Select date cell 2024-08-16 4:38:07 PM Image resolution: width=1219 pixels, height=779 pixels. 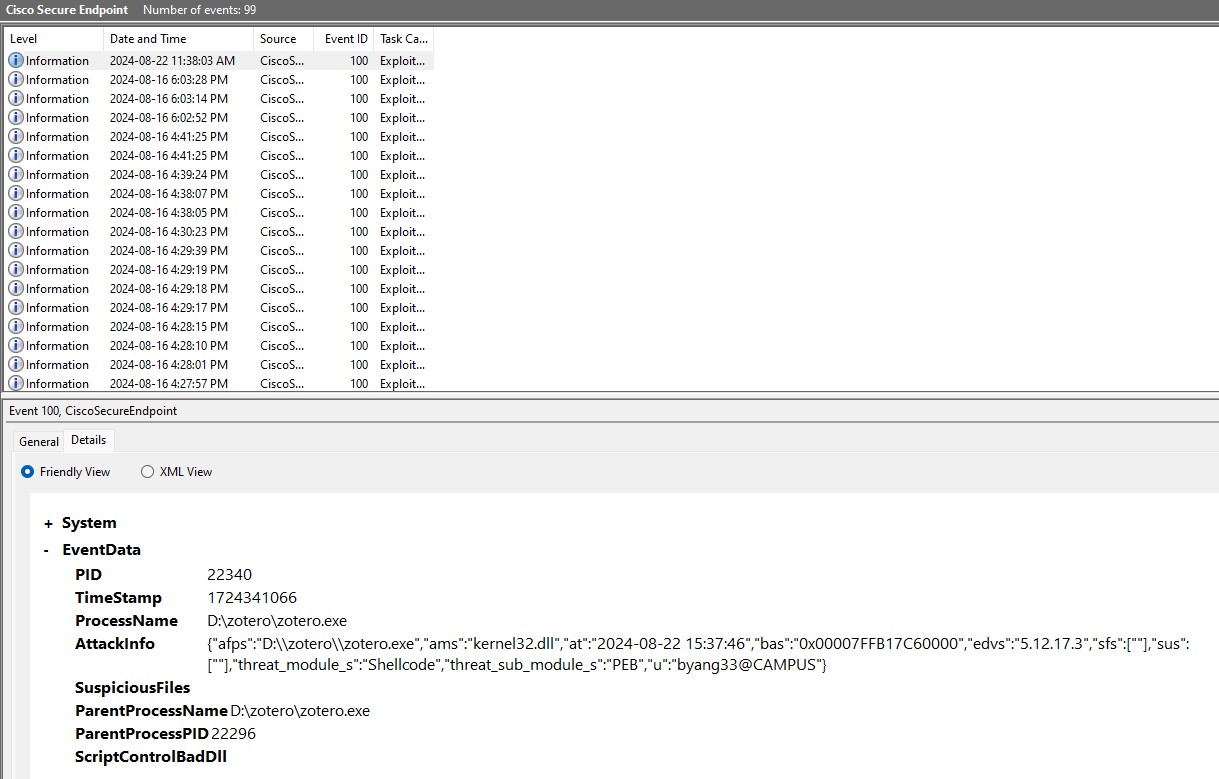pyautogui.click(x=169, y=194)
